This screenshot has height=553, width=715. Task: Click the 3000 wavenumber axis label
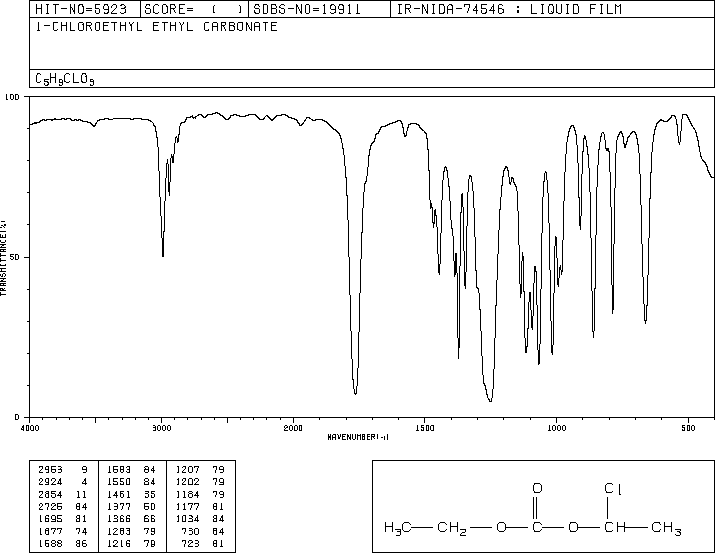[x=161, y=428]
